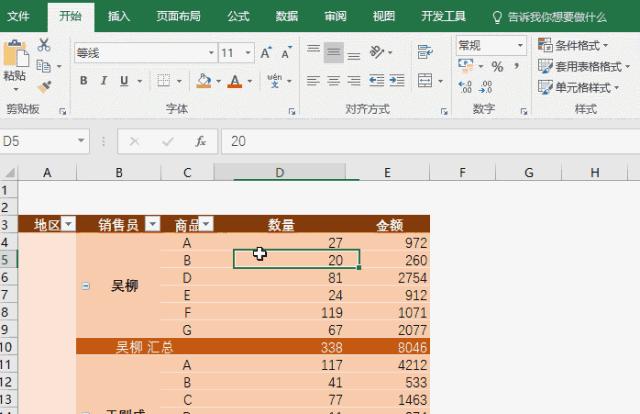The height and width of the screenshot is (414, 640).
Task: Click Wrap Text icon
Action: tap(425, 52)
